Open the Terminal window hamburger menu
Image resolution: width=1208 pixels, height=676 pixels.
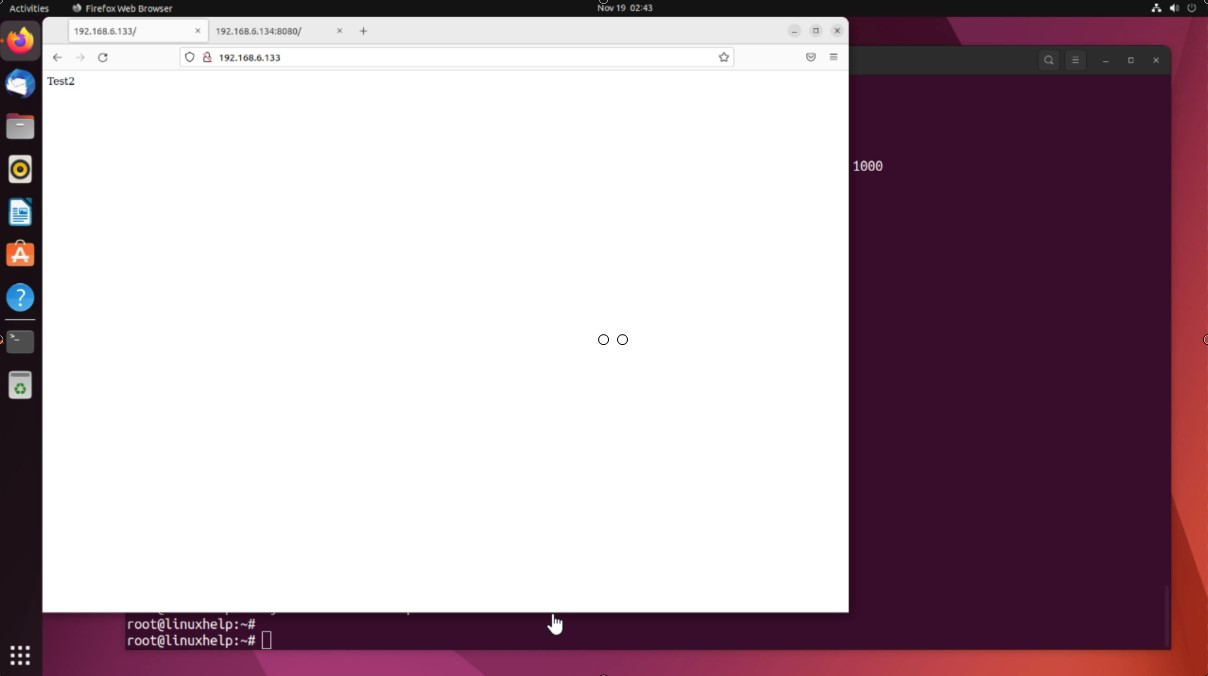[1075, 60]
